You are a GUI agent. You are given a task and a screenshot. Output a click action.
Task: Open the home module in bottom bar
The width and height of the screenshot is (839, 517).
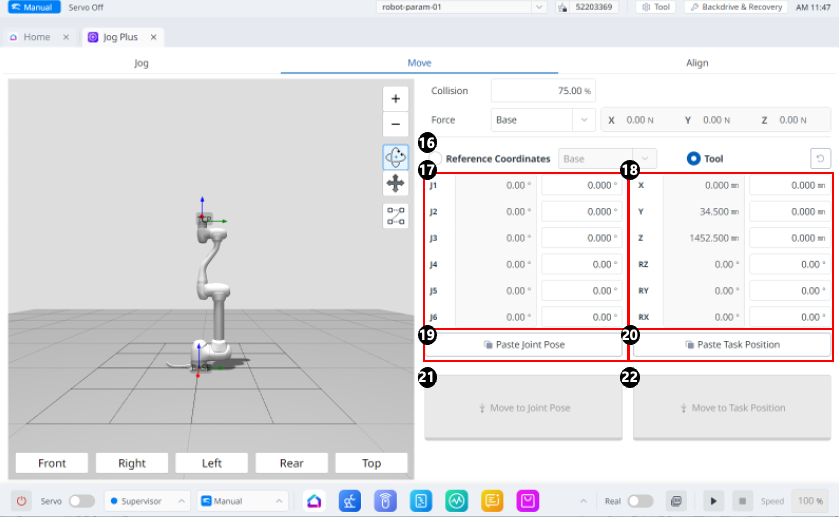[314, 500]
